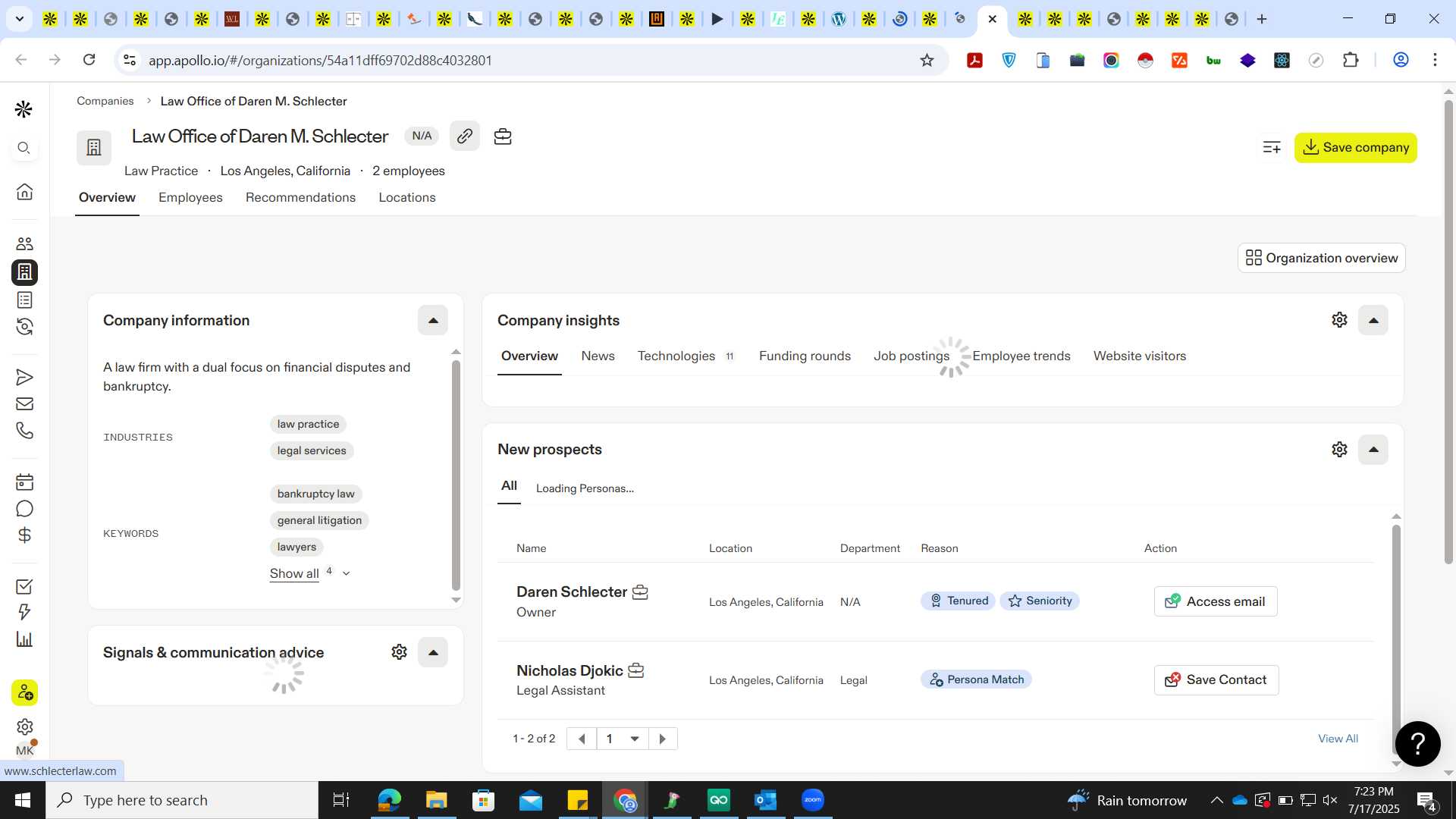Collapse the Company information panel

click(x=433, y=320)
